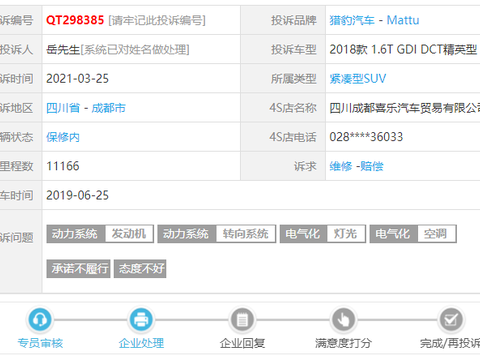The width and height of the screenshot is (480, 360).
Task: Click the complaint date 2021-03-25
Action: (x=77, y=79)
